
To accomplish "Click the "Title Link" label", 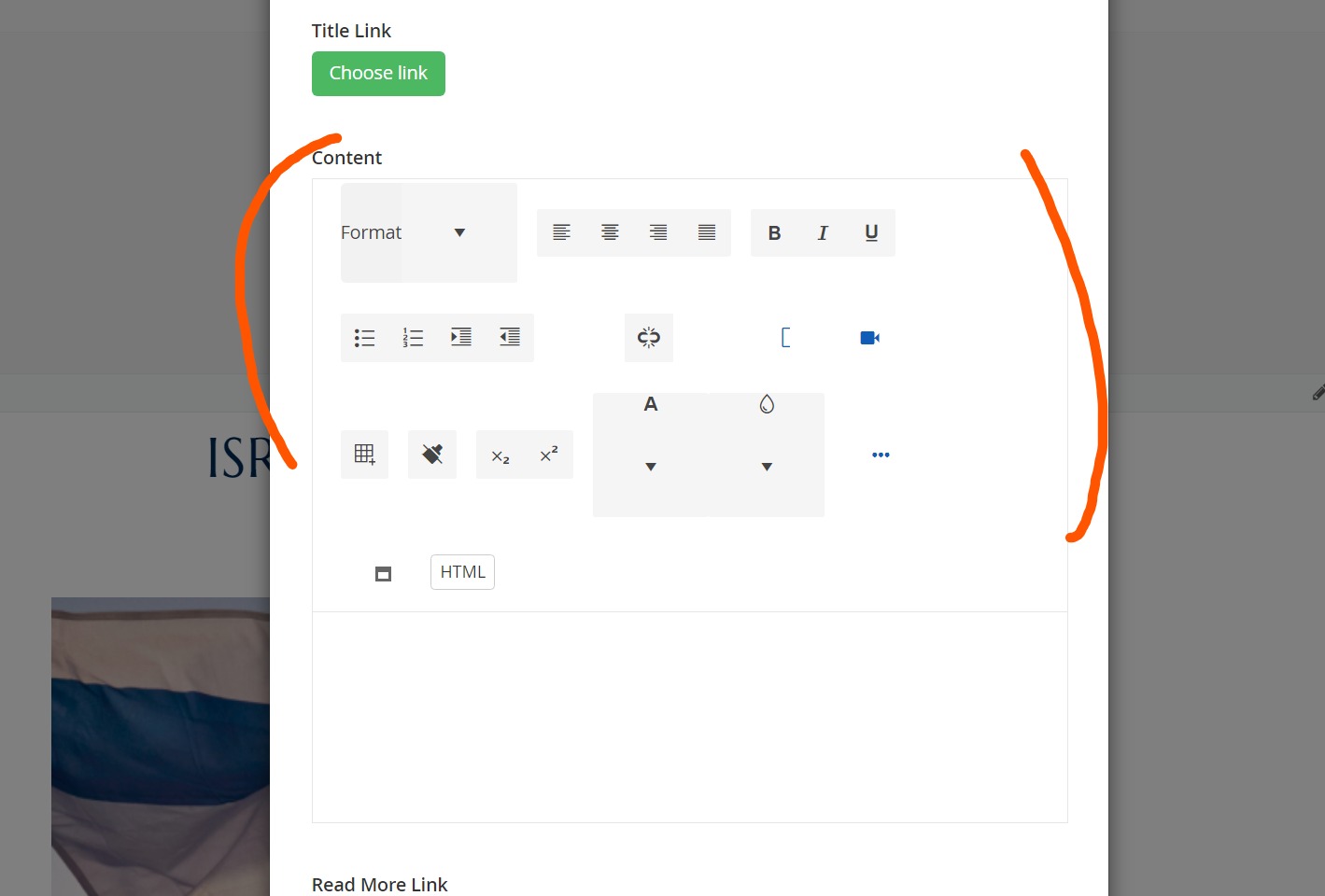I will tap(351, 31).
